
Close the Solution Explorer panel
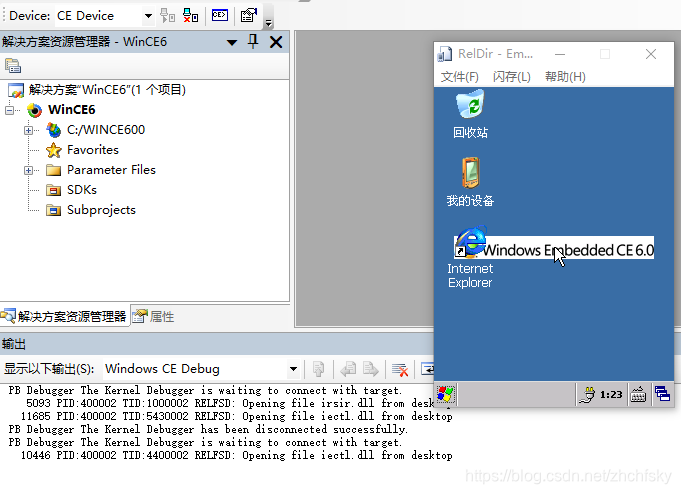276,42
